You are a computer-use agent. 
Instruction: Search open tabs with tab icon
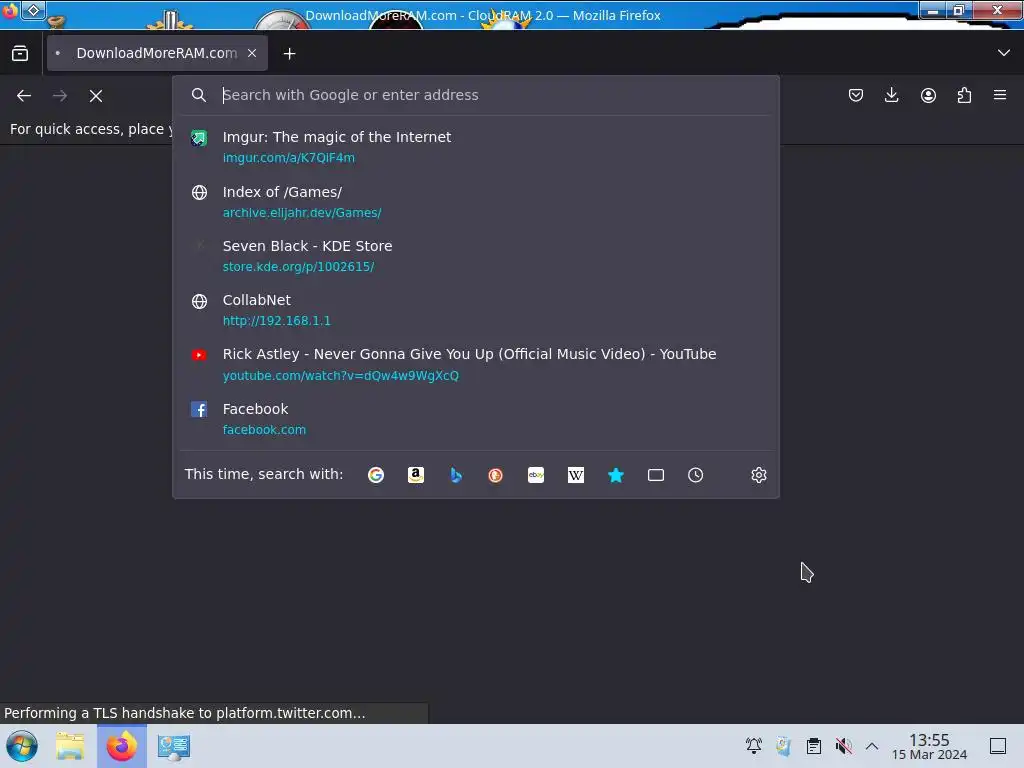(x=656, y=475)
